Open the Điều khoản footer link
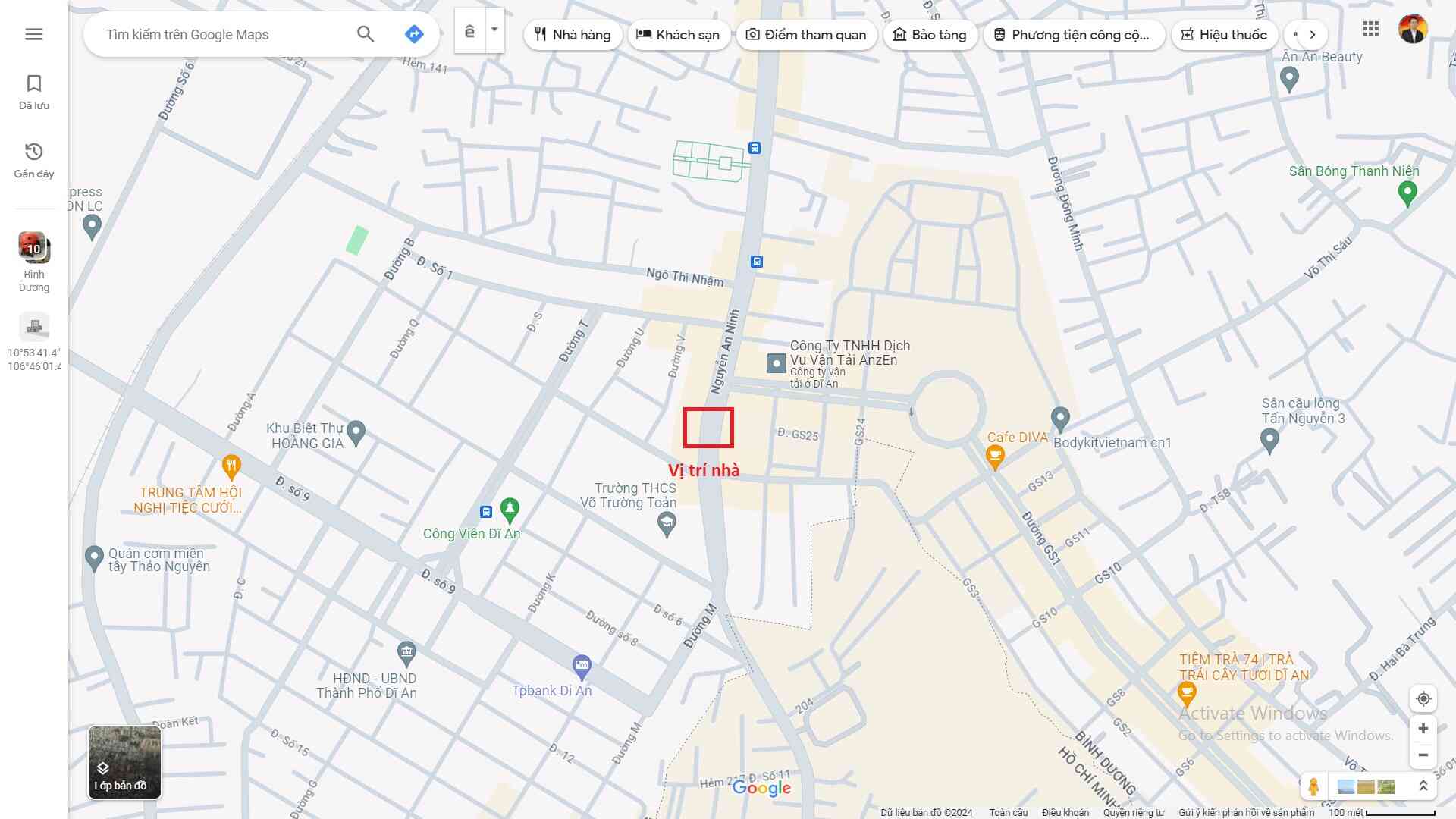The width and height of the screenshot is (1456, 819). point(1065,812)
